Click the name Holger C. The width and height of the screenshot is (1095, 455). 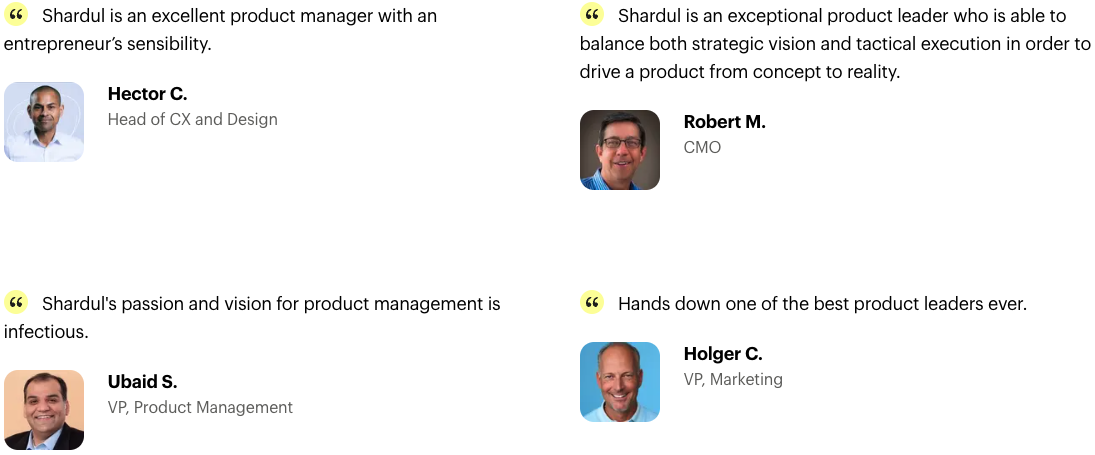[723, 354]
